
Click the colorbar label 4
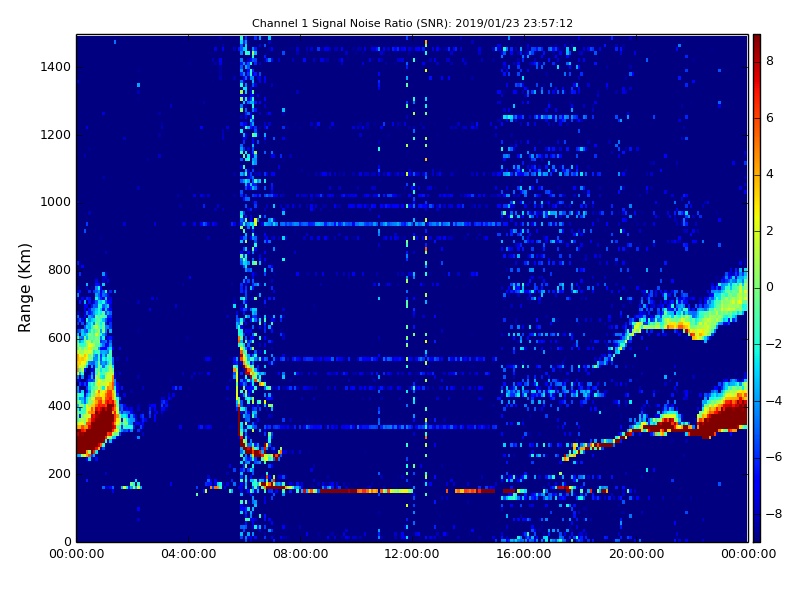click(x=770, y=174)
